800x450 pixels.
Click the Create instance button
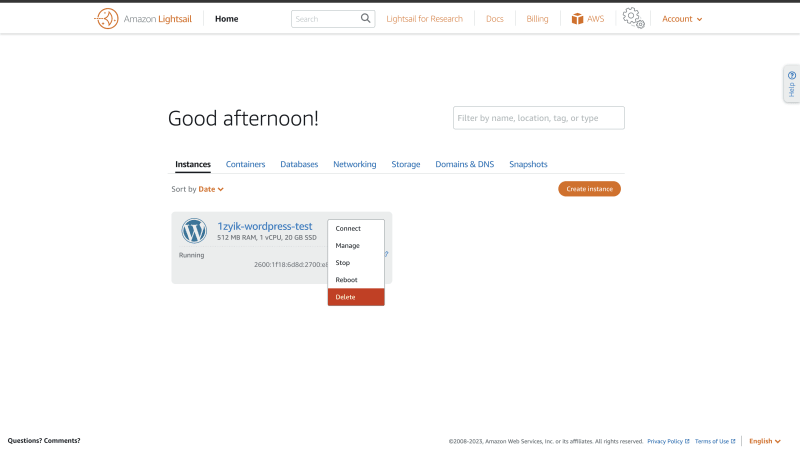tap(589, 189)
